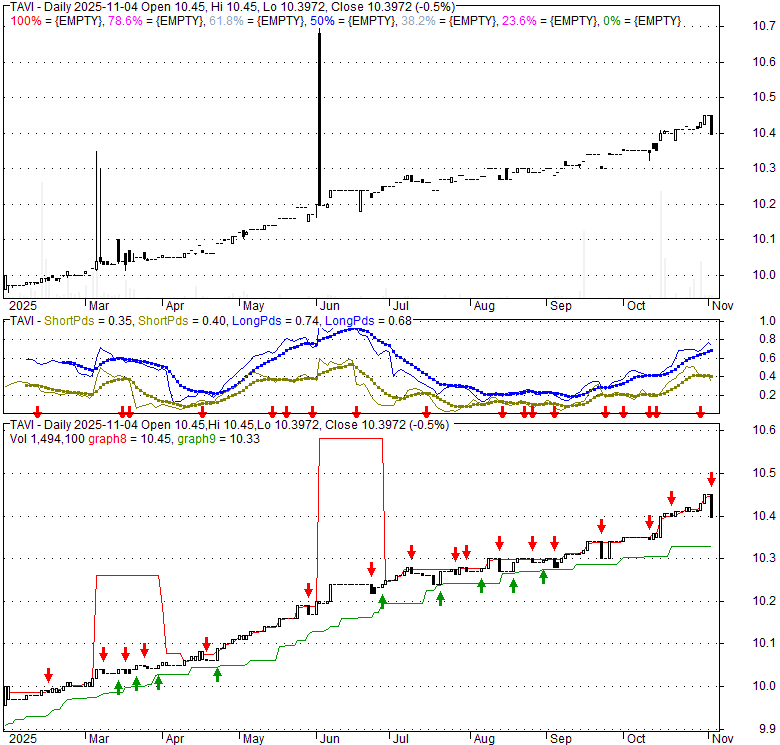Click the 'Jun' month label under top chart

tap(329, 306)
